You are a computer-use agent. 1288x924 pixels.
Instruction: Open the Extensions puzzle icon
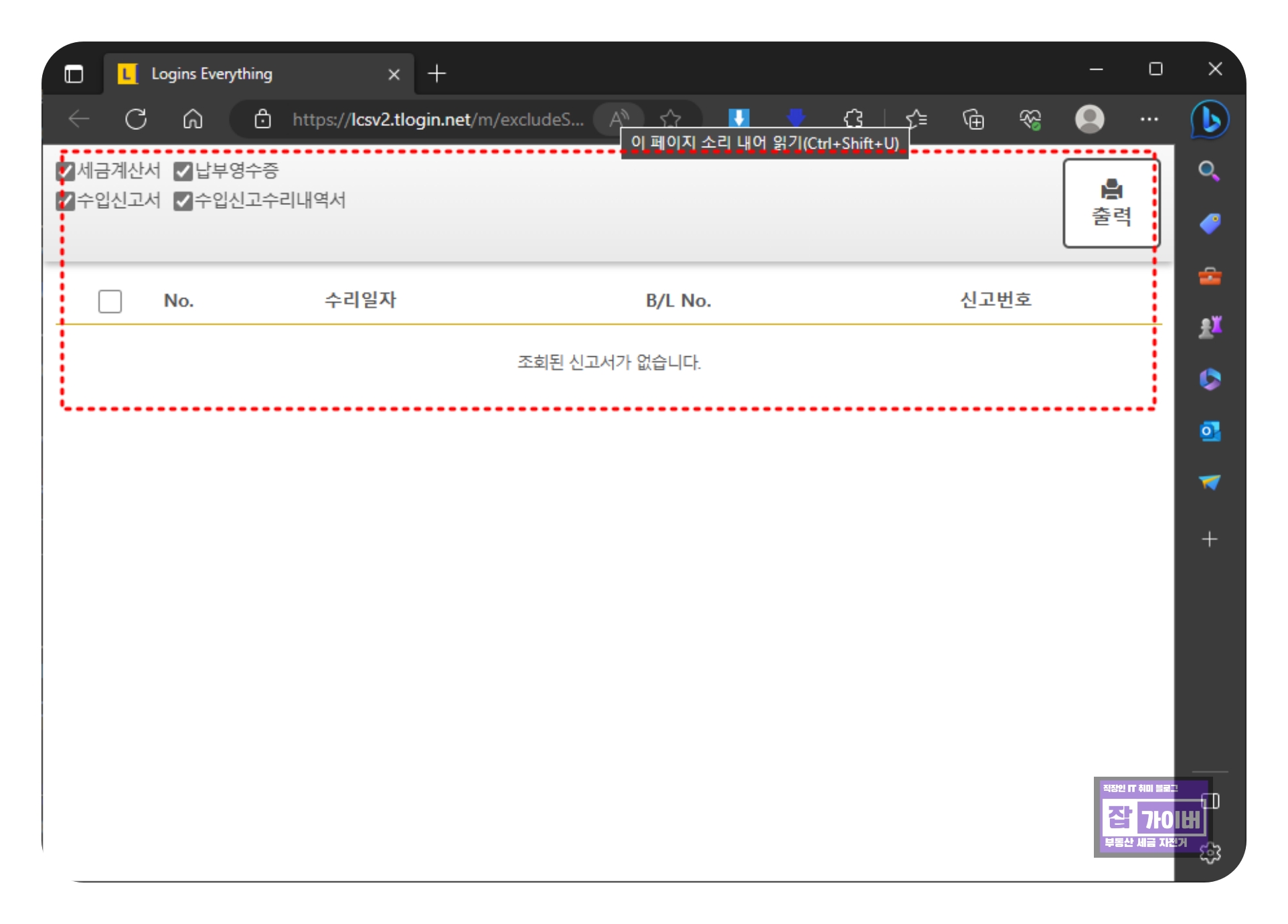pyautogui.click(x=853, y=119)
